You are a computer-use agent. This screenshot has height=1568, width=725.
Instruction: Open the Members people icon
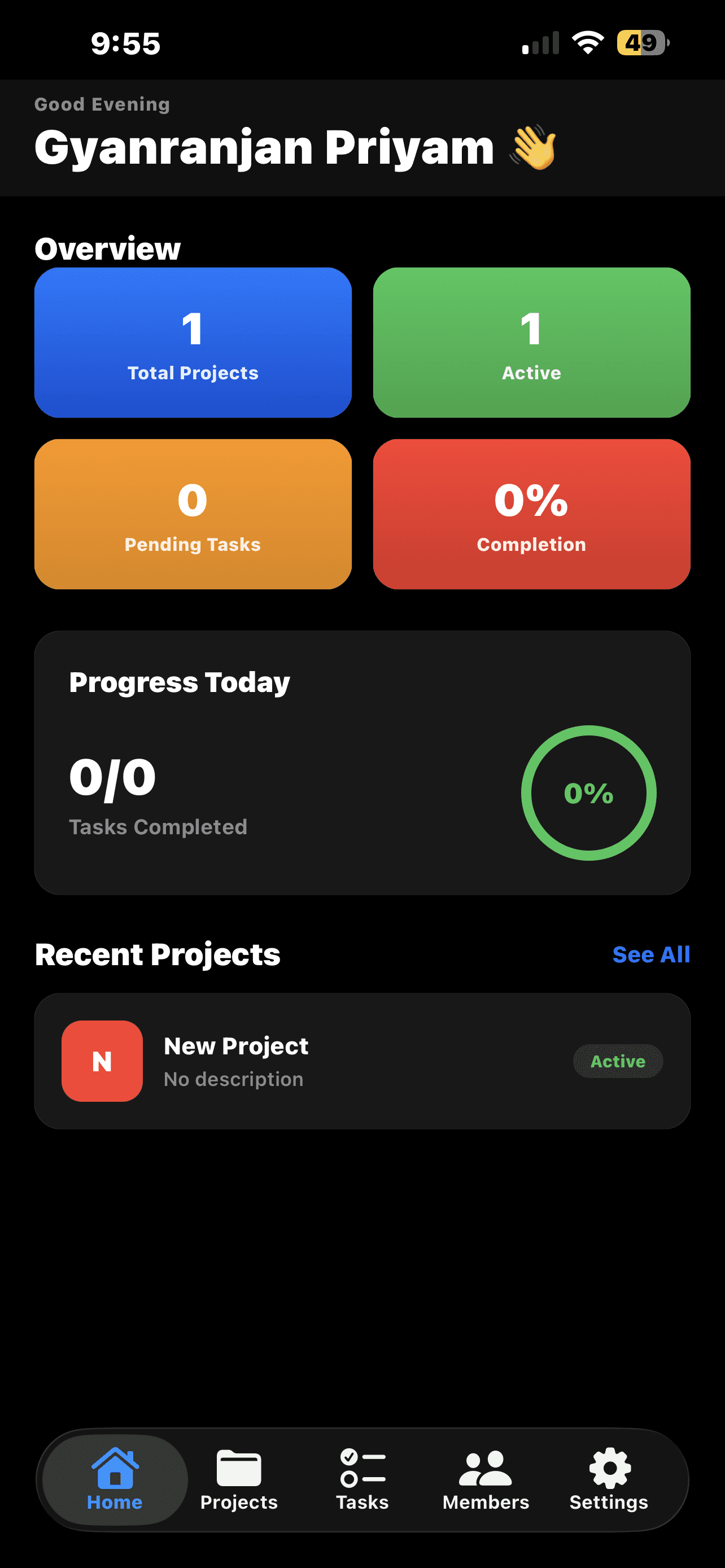tap(485, 1468)
